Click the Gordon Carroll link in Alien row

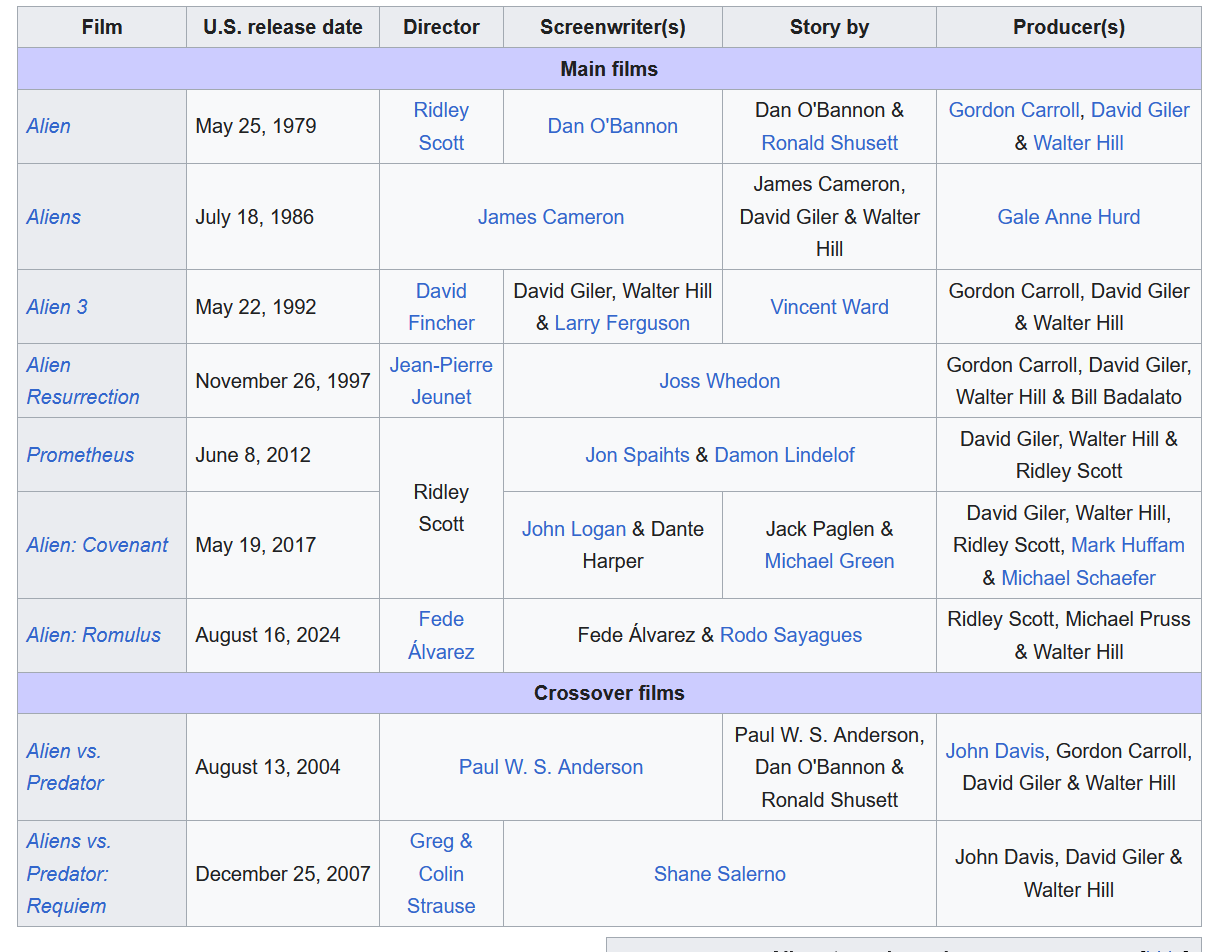[x=1014, y=110]
